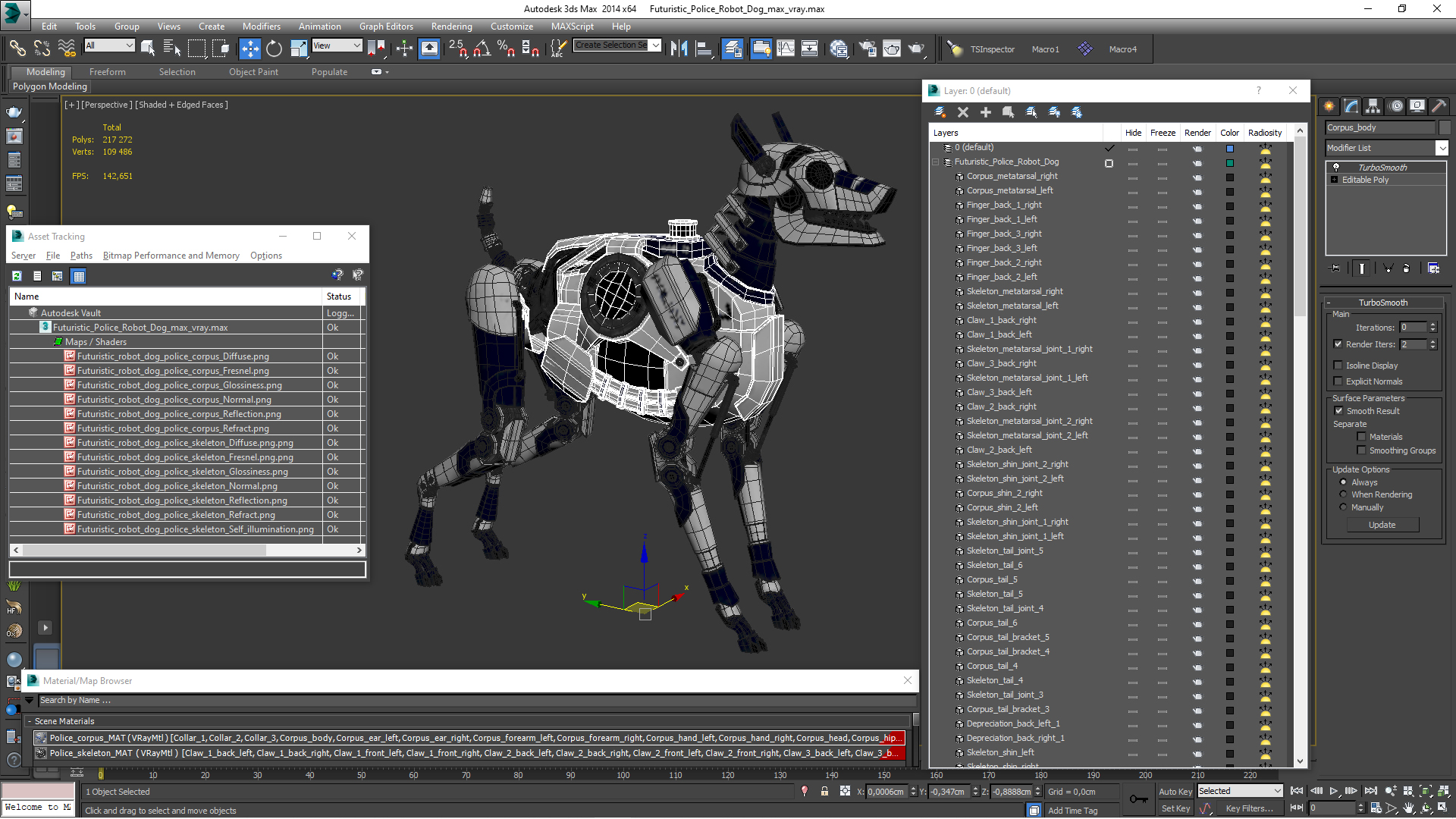Select the Always update radio option

(1344, 482)
